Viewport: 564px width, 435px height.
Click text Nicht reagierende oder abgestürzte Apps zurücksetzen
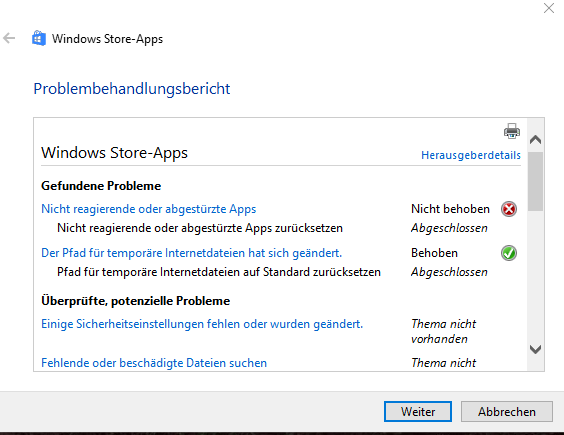200,228
